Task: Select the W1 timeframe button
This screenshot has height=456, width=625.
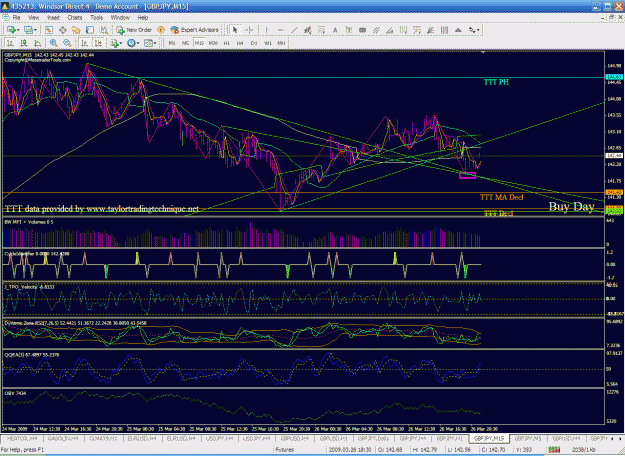Action: (267, 43)
